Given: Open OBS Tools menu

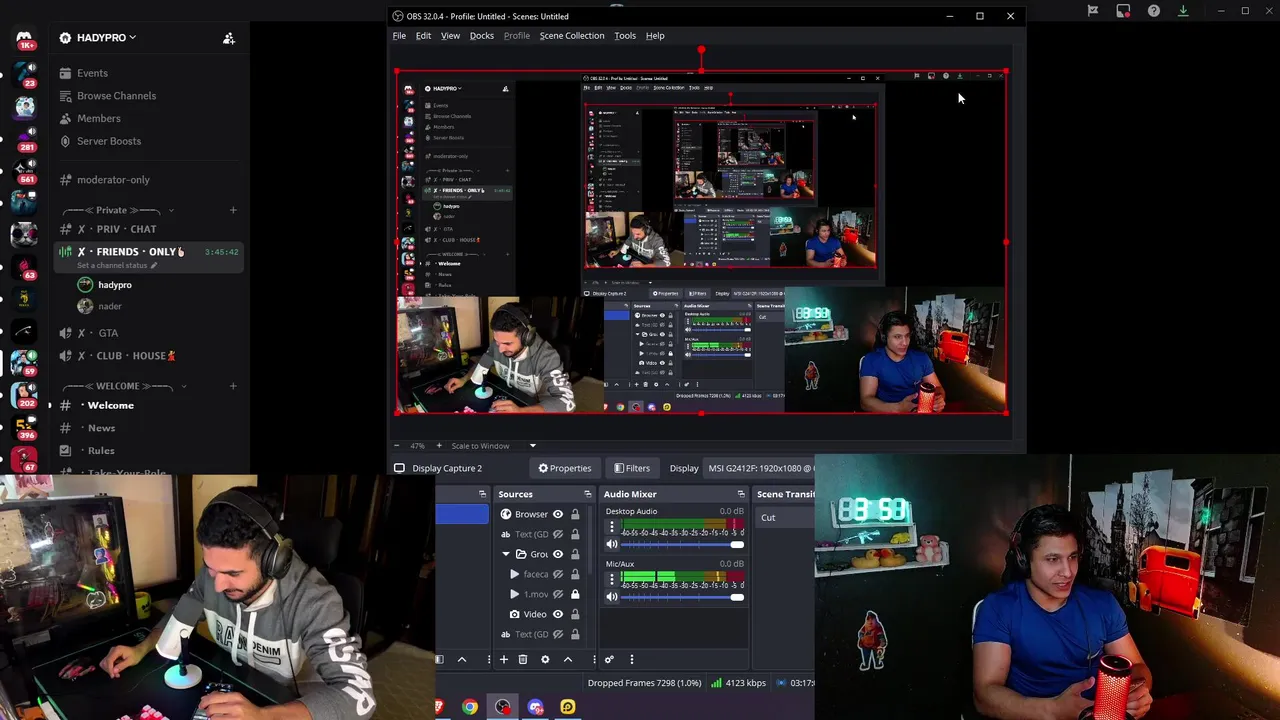Looking at the screenshot, I should click(x=625, y=36).
